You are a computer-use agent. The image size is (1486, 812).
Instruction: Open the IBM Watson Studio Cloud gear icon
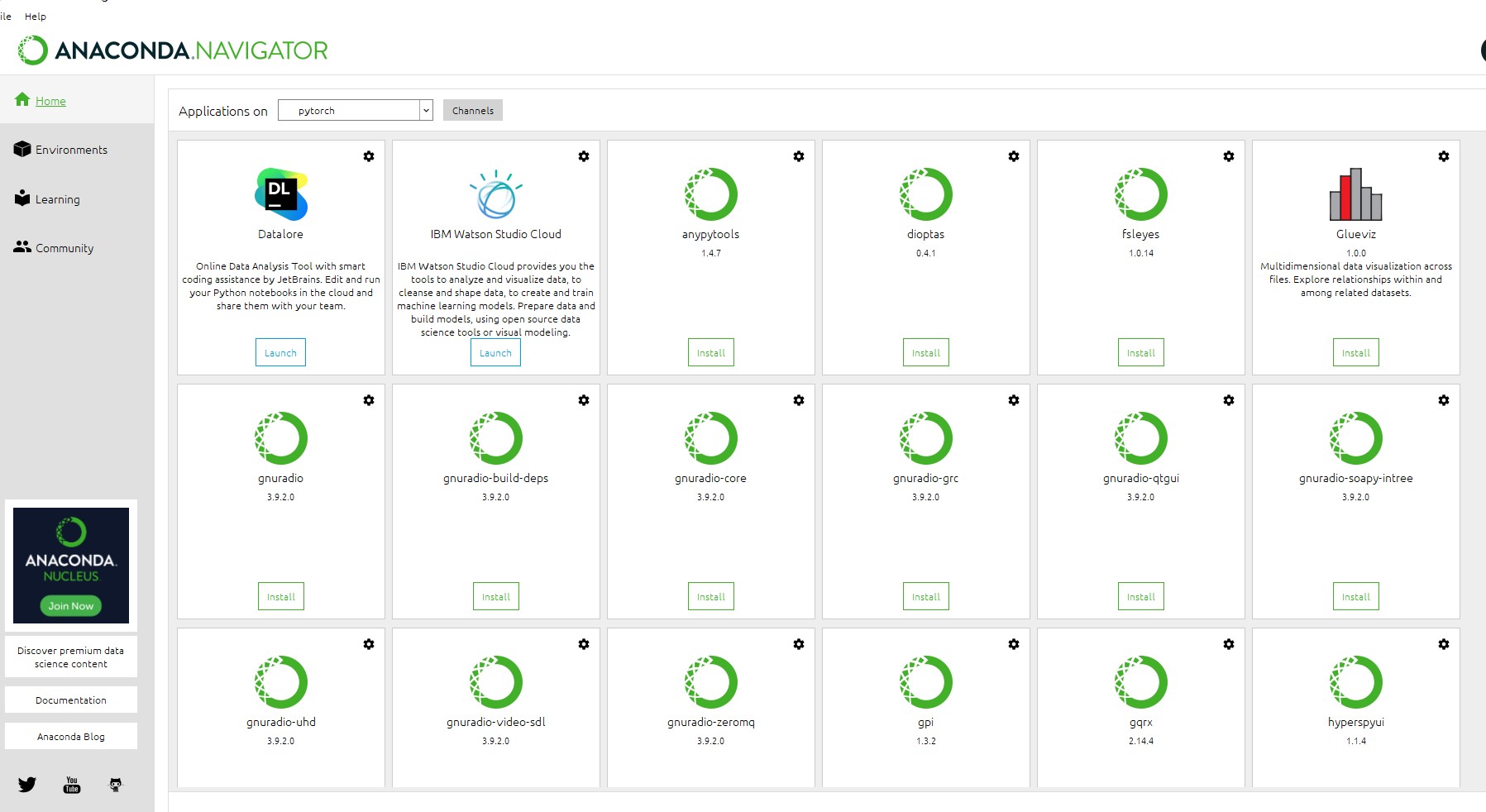(x=584, y=156)
